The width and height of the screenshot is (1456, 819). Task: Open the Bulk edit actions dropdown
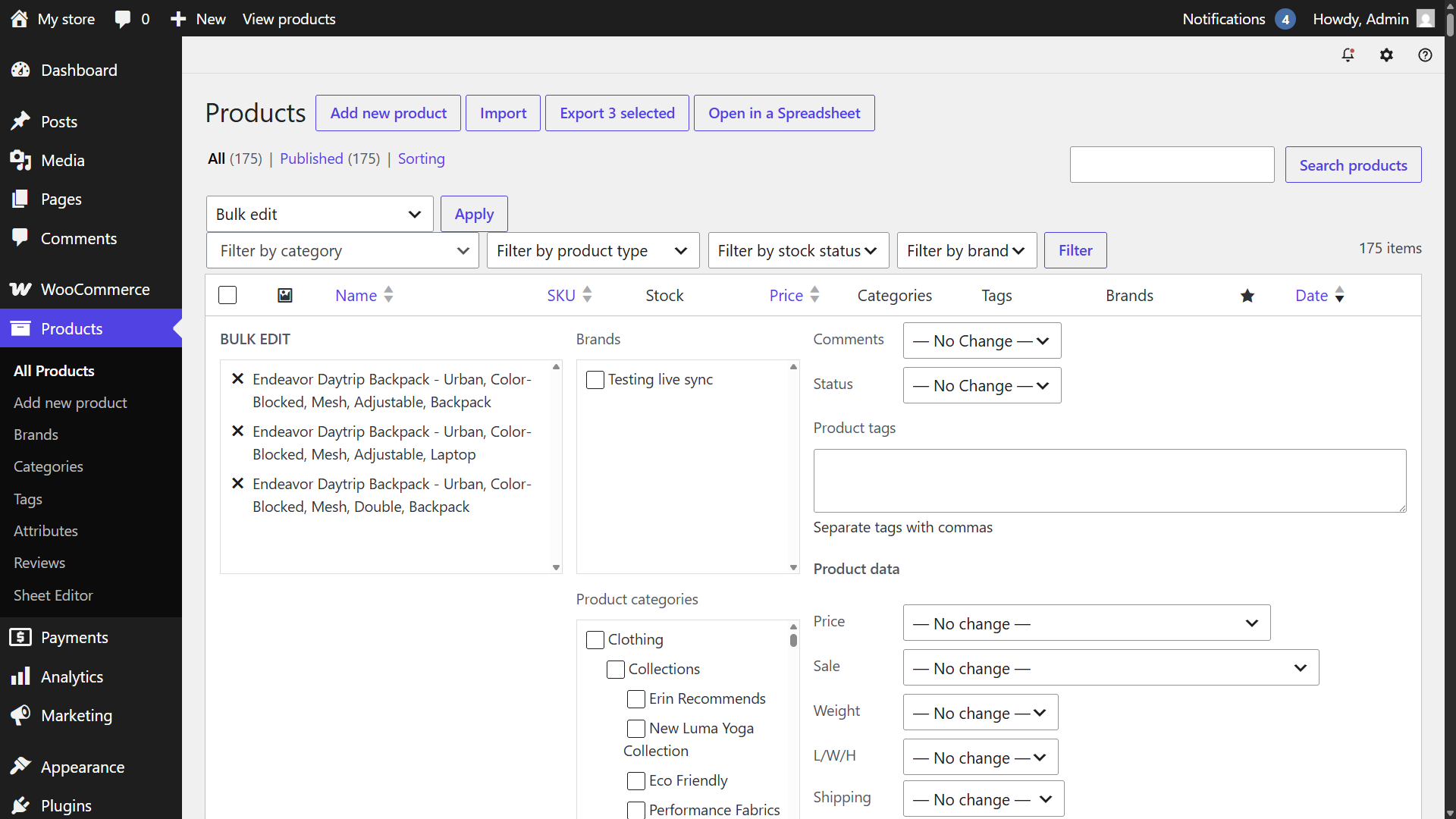[319, 214]
